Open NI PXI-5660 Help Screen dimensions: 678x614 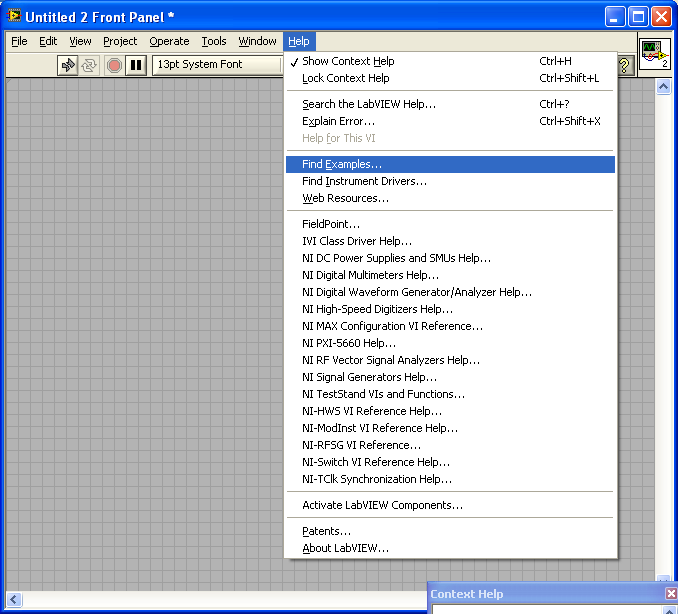point(450,343)
